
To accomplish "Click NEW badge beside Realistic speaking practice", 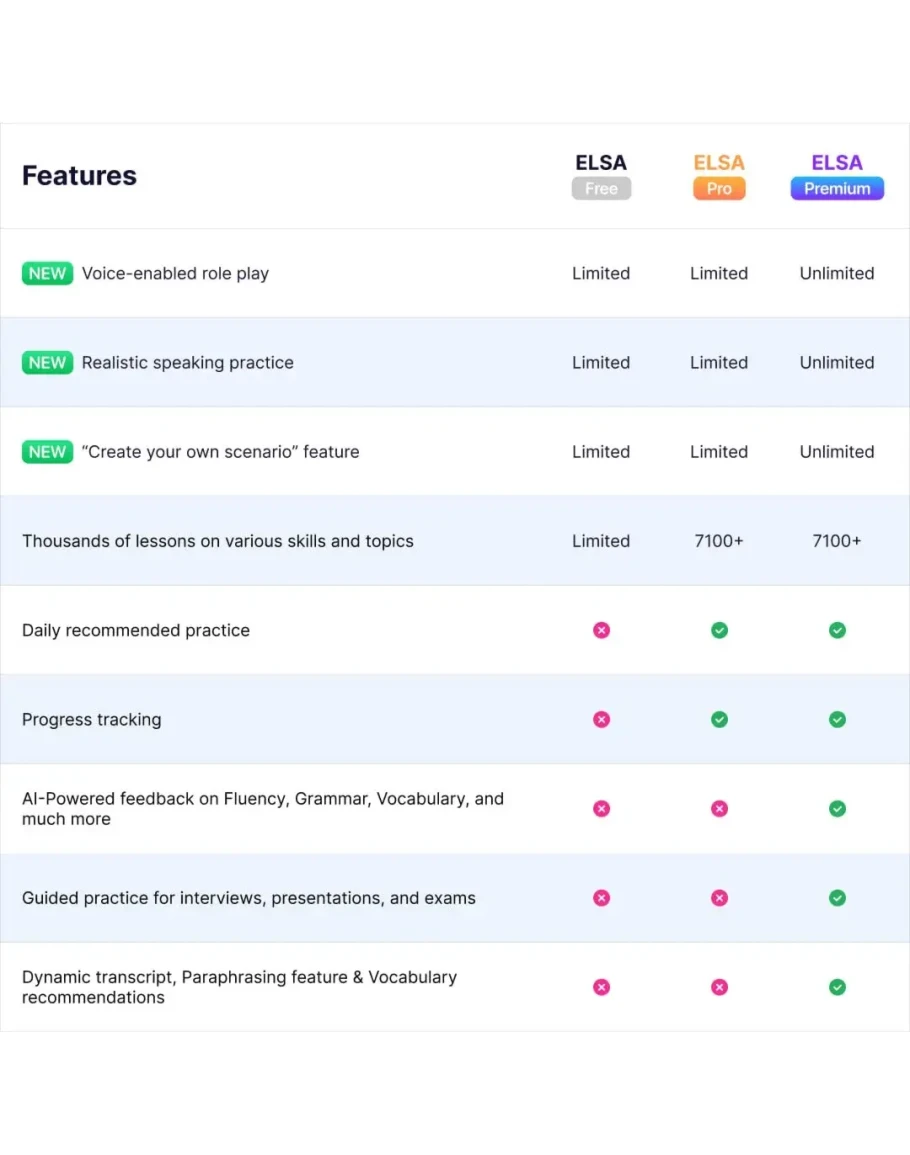I will [x=47, y=362].
